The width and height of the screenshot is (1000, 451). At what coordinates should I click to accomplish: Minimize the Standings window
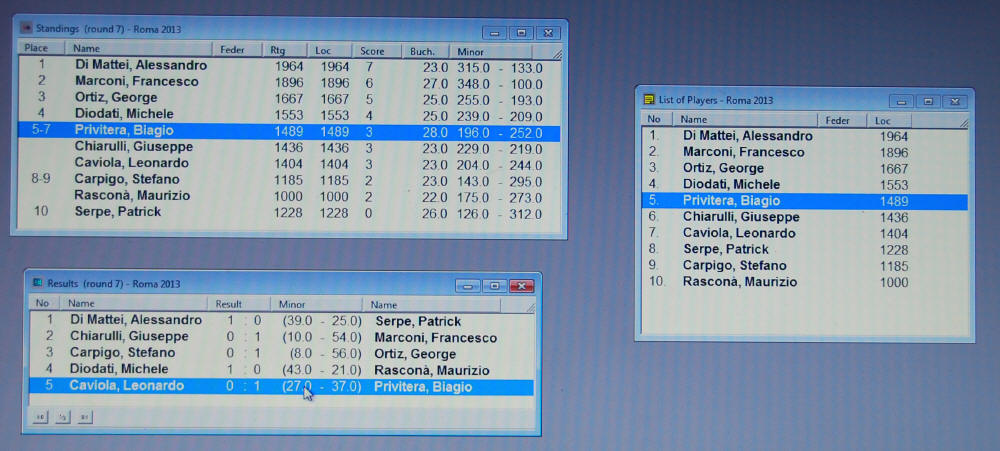(x=495, y=33)
